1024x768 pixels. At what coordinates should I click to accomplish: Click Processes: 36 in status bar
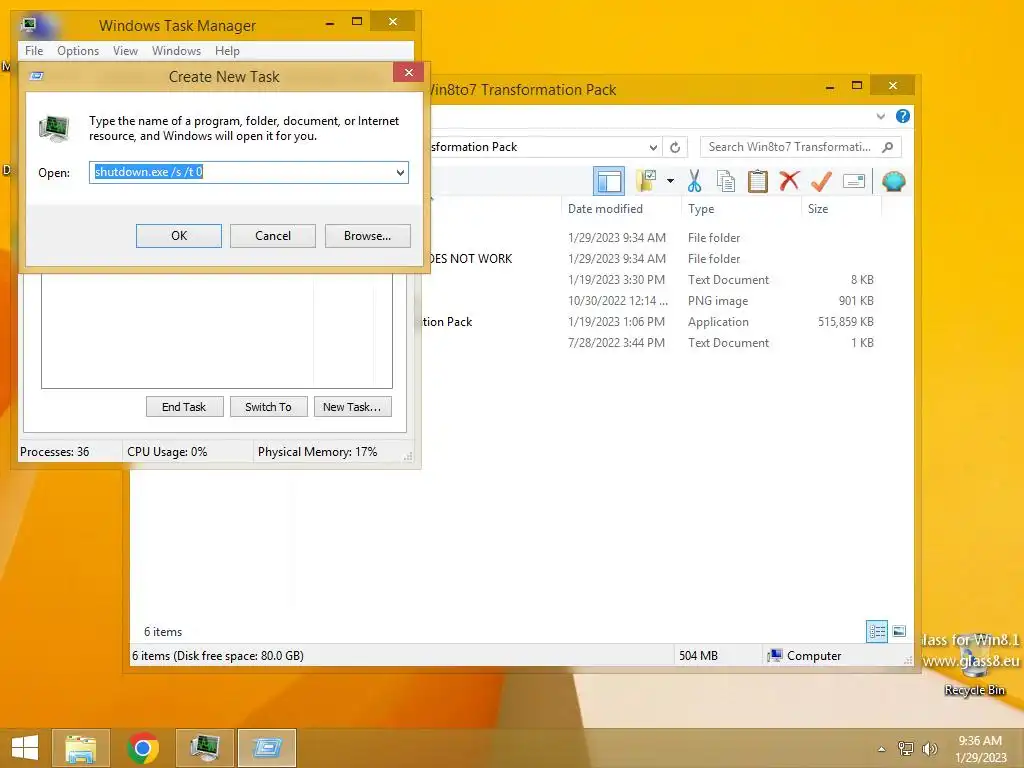click(x=55, y=452)
